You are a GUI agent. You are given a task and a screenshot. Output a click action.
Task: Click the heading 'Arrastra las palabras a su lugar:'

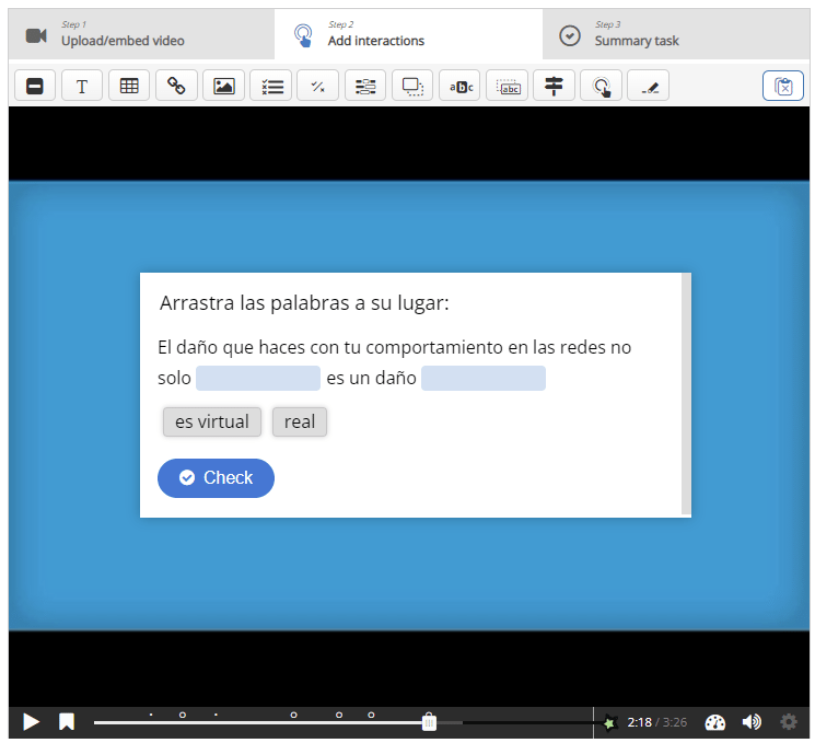(x=304, y=303)
